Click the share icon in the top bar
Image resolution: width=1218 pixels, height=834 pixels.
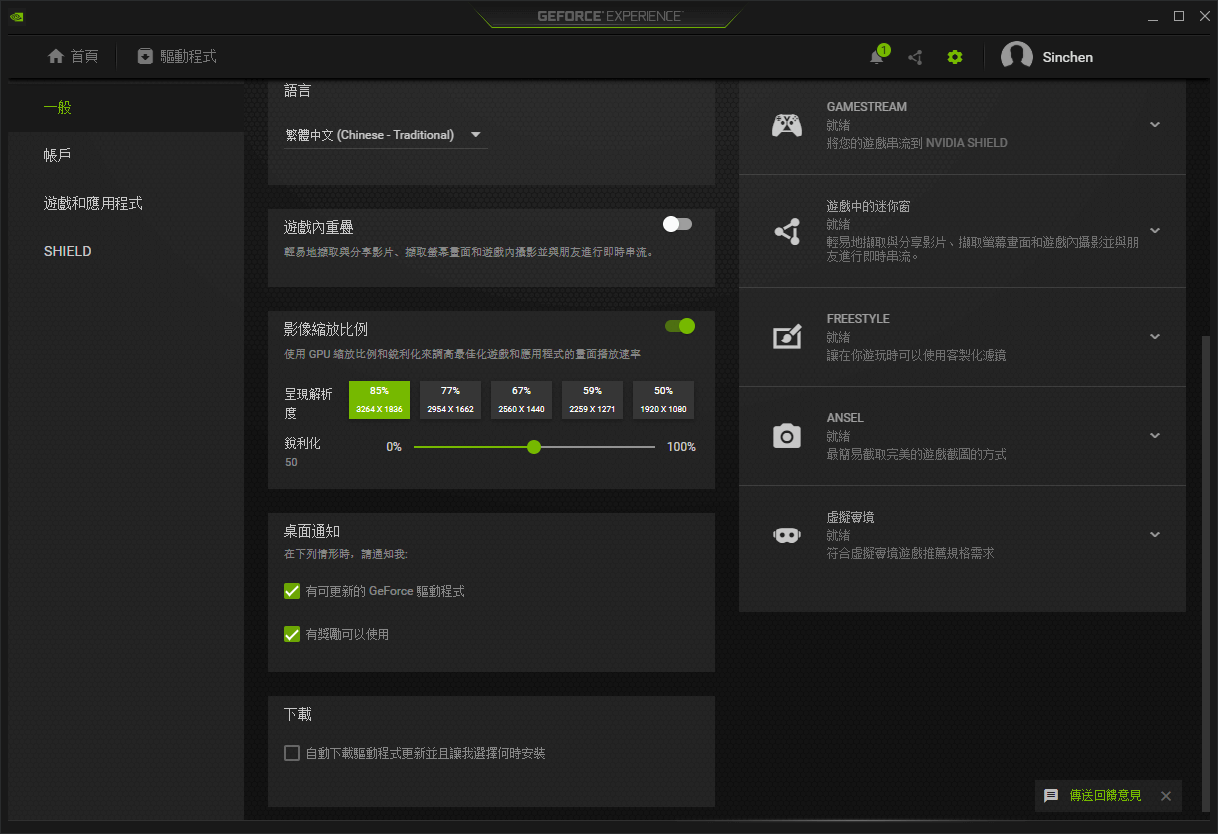pyautogui.click(x=915, y=57)
